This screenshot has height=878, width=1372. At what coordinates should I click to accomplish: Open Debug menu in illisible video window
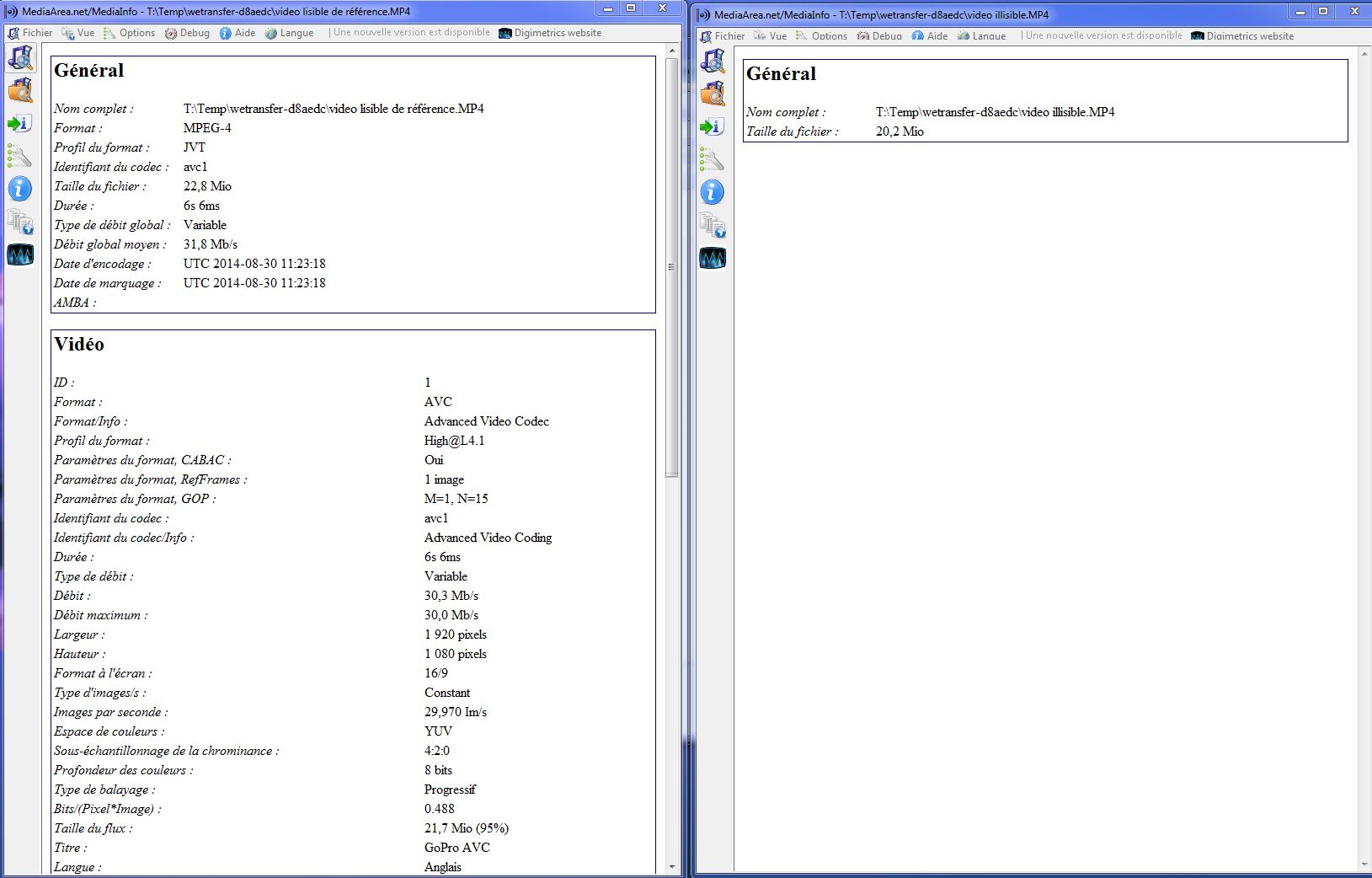point(879,35)
